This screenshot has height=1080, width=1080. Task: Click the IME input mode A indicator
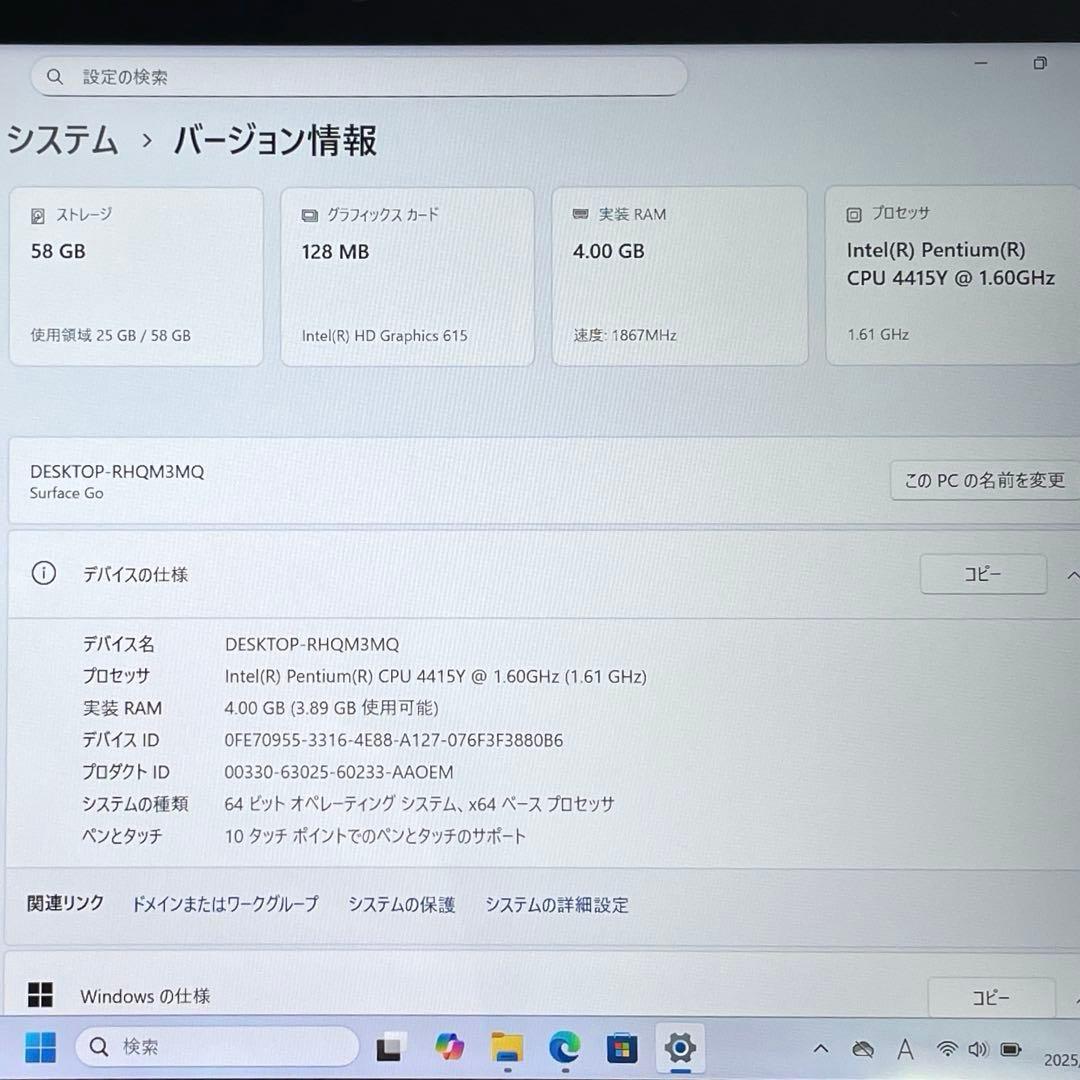(905, 1050)
